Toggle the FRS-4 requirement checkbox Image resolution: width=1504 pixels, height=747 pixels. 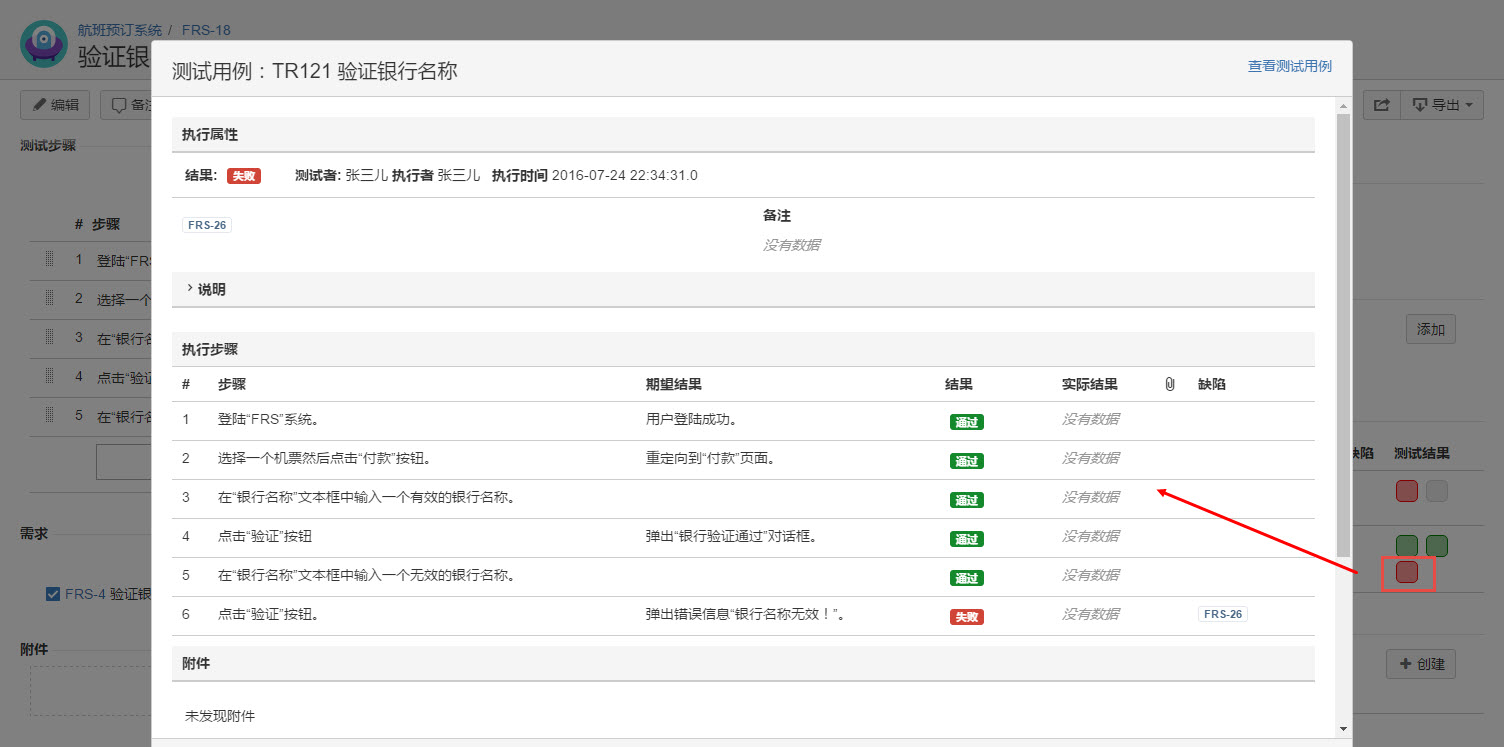(x=53, y=594)
